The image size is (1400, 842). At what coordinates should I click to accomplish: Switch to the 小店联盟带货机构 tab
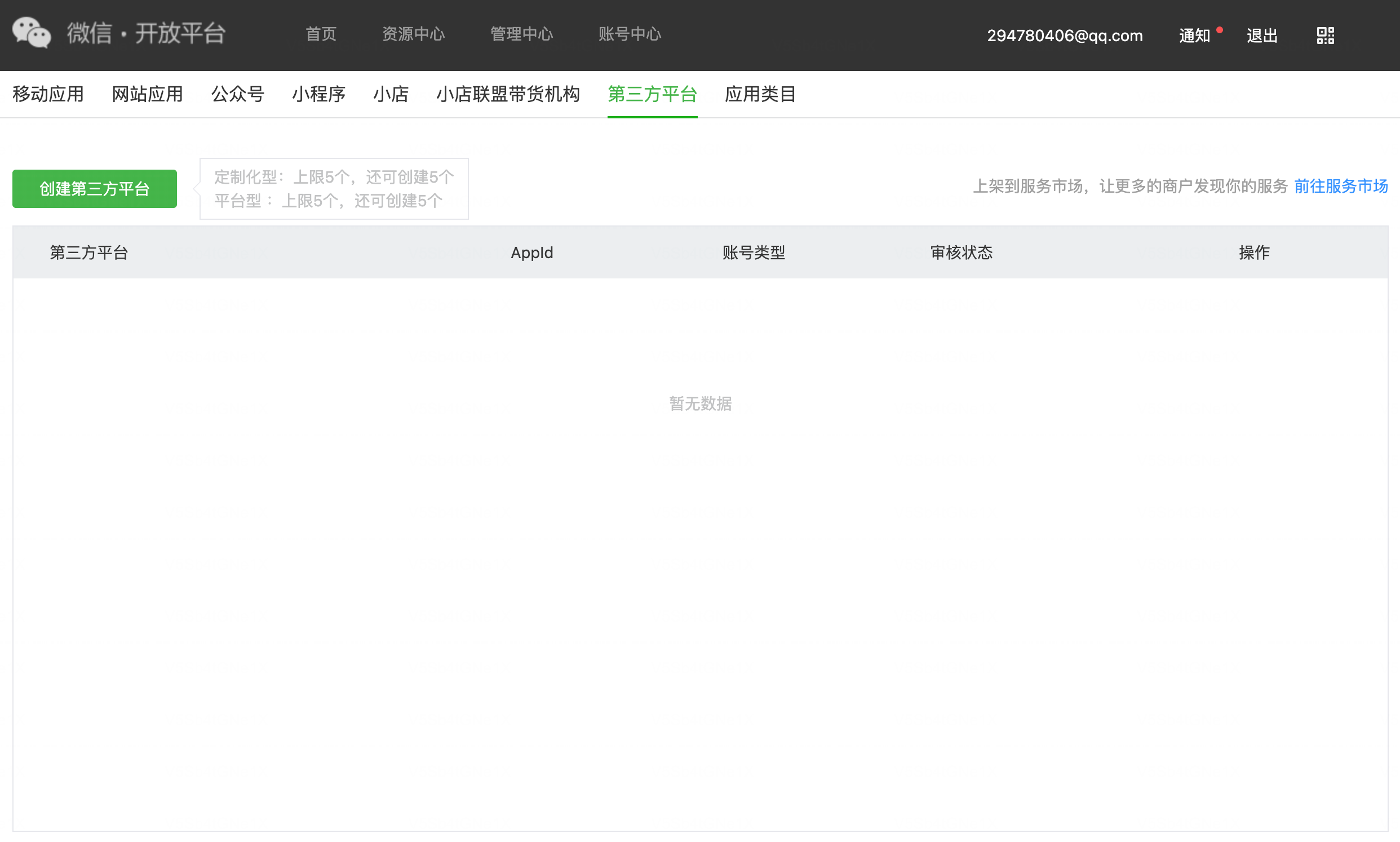click(508, 94)
